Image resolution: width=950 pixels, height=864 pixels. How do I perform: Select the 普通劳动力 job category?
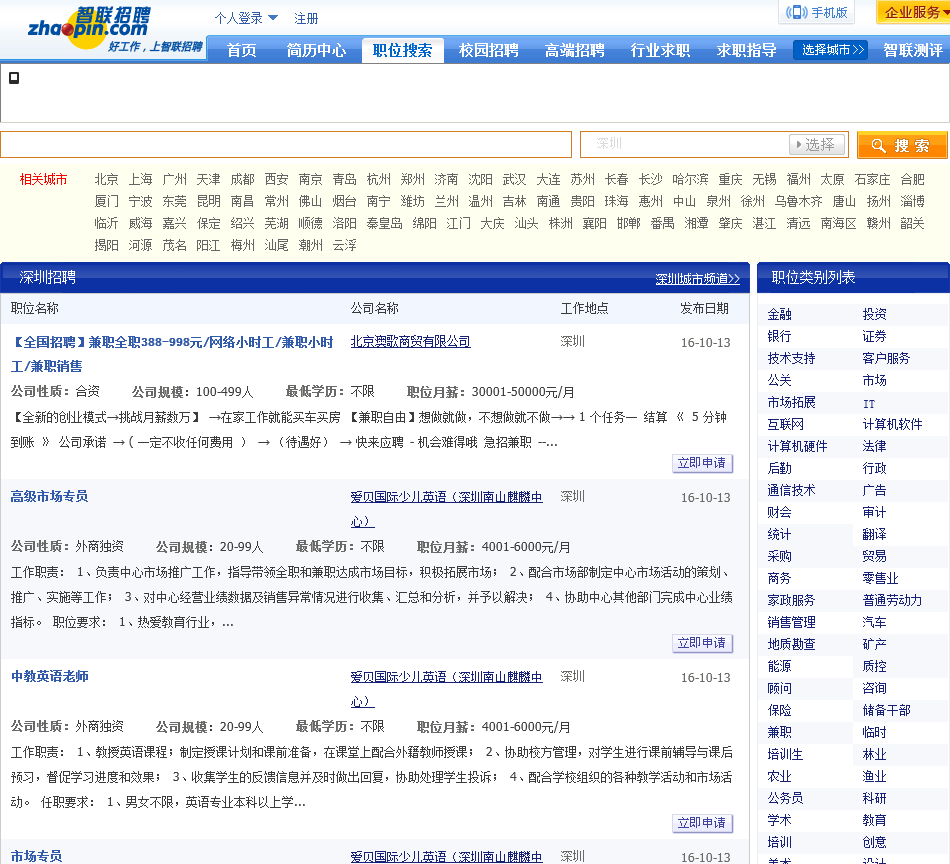coord(892,600)
